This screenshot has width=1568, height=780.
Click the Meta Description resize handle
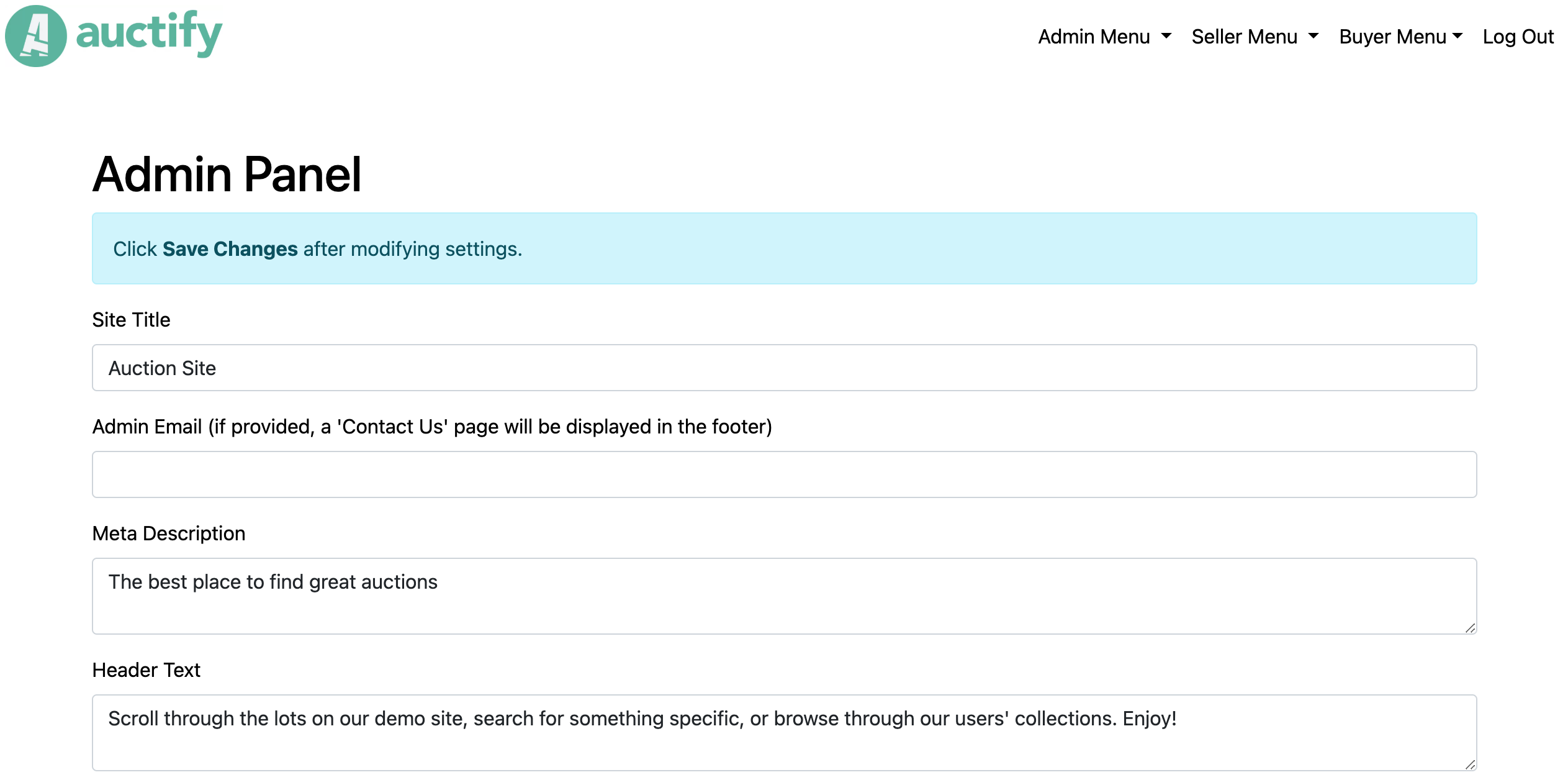click(x=1471, y=628)
